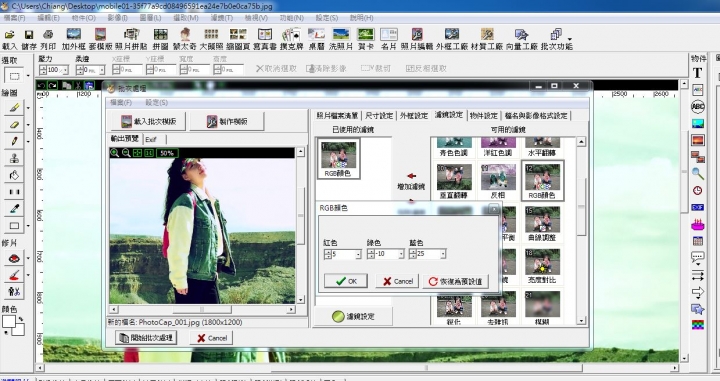Open the 藍色 value dropdown arrow
Image resolution: width=720 pixels, height=381 pixels.
443,254
